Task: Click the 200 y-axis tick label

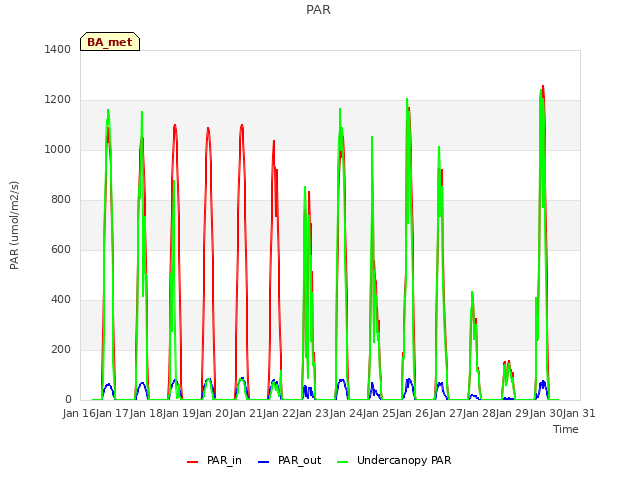Action: 61,349
